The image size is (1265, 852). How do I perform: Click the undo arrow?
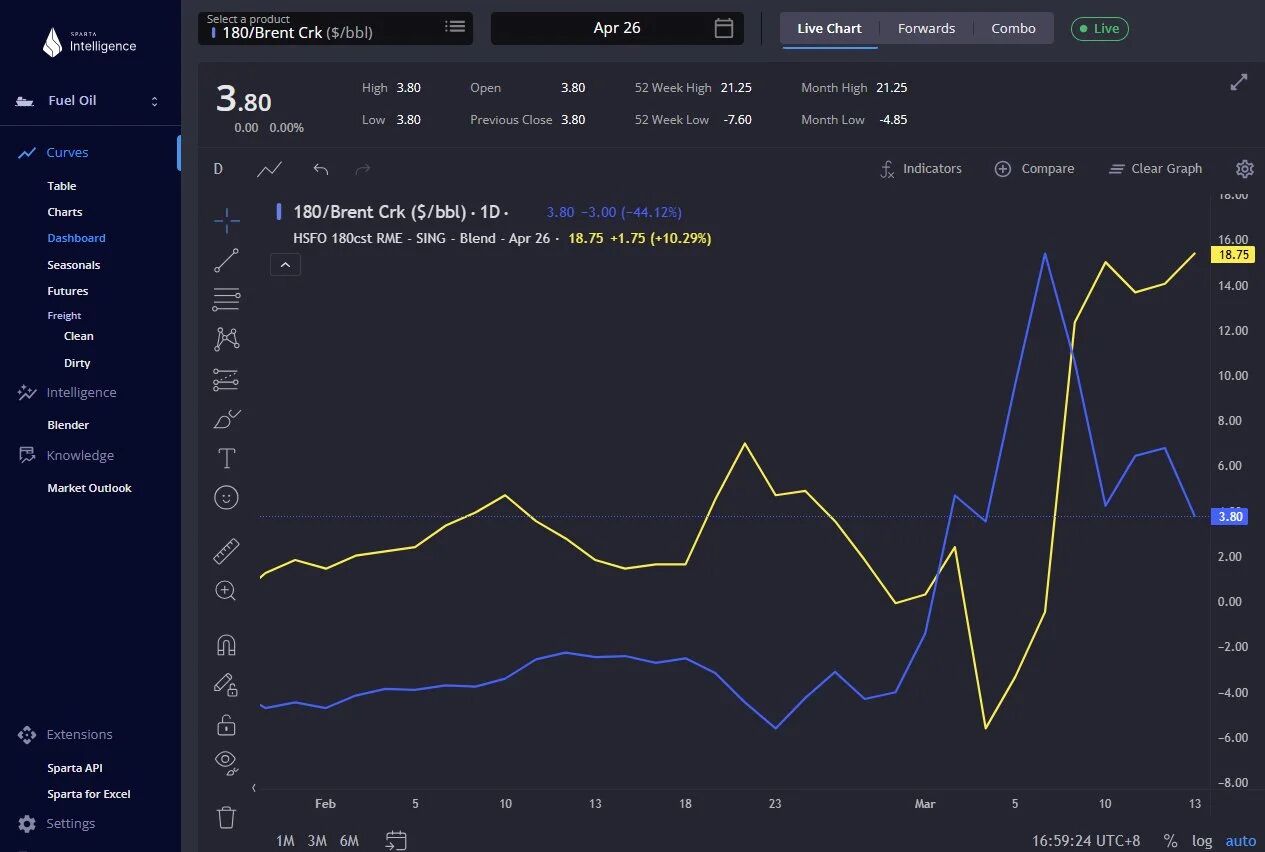coord(321,169)
